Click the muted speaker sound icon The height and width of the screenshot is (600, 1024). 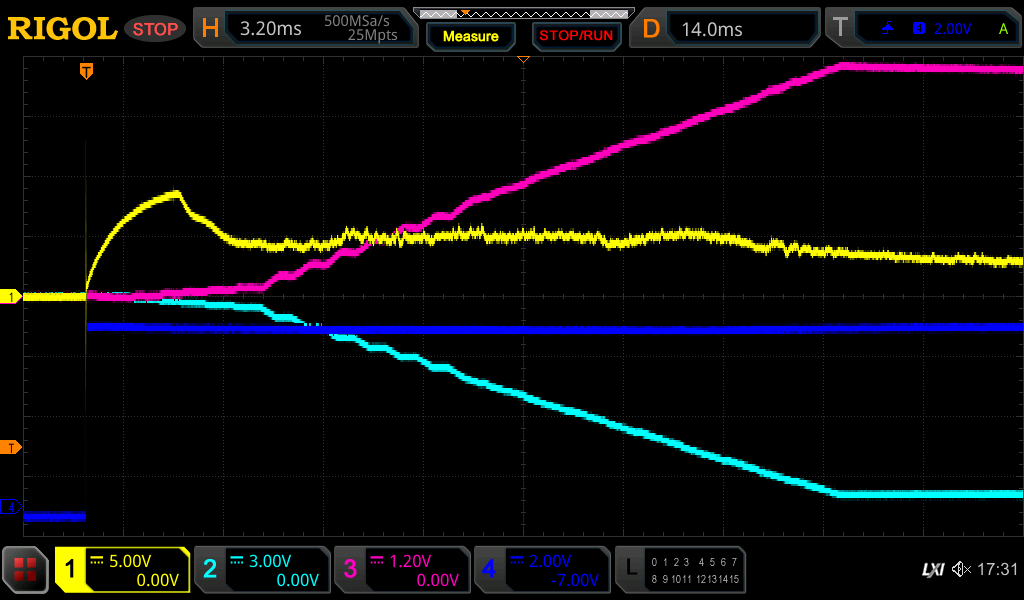[x=961, y=569]
